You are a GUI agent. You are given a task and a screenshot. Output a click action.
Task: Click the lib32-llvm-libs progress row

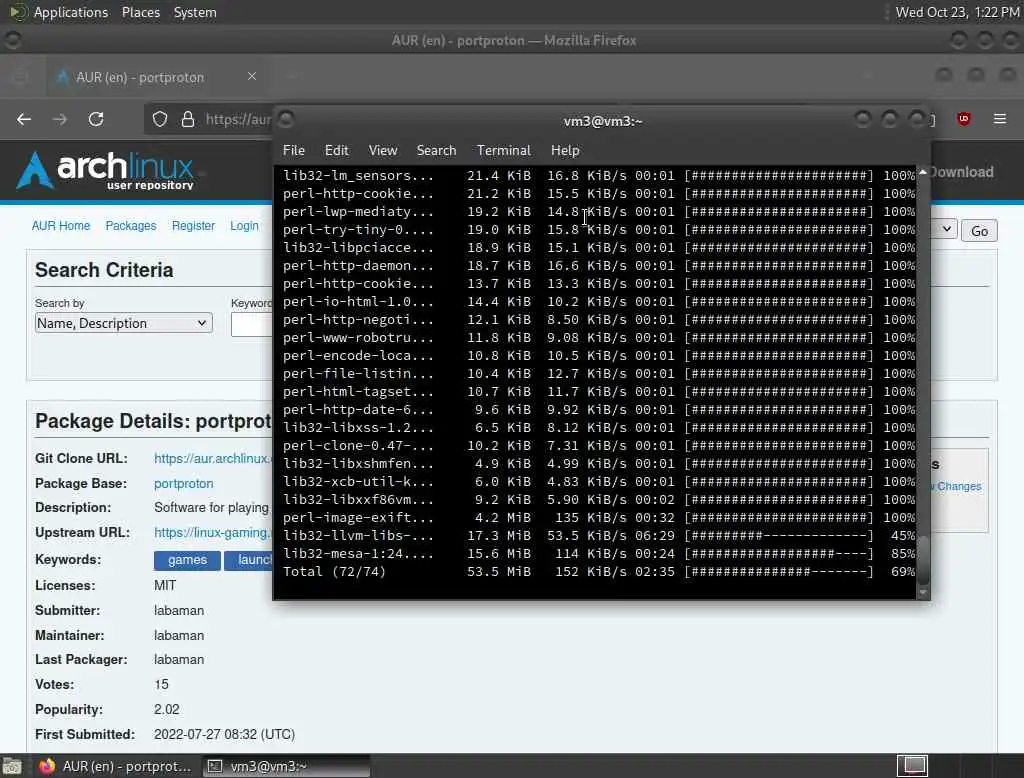point(598,536)
